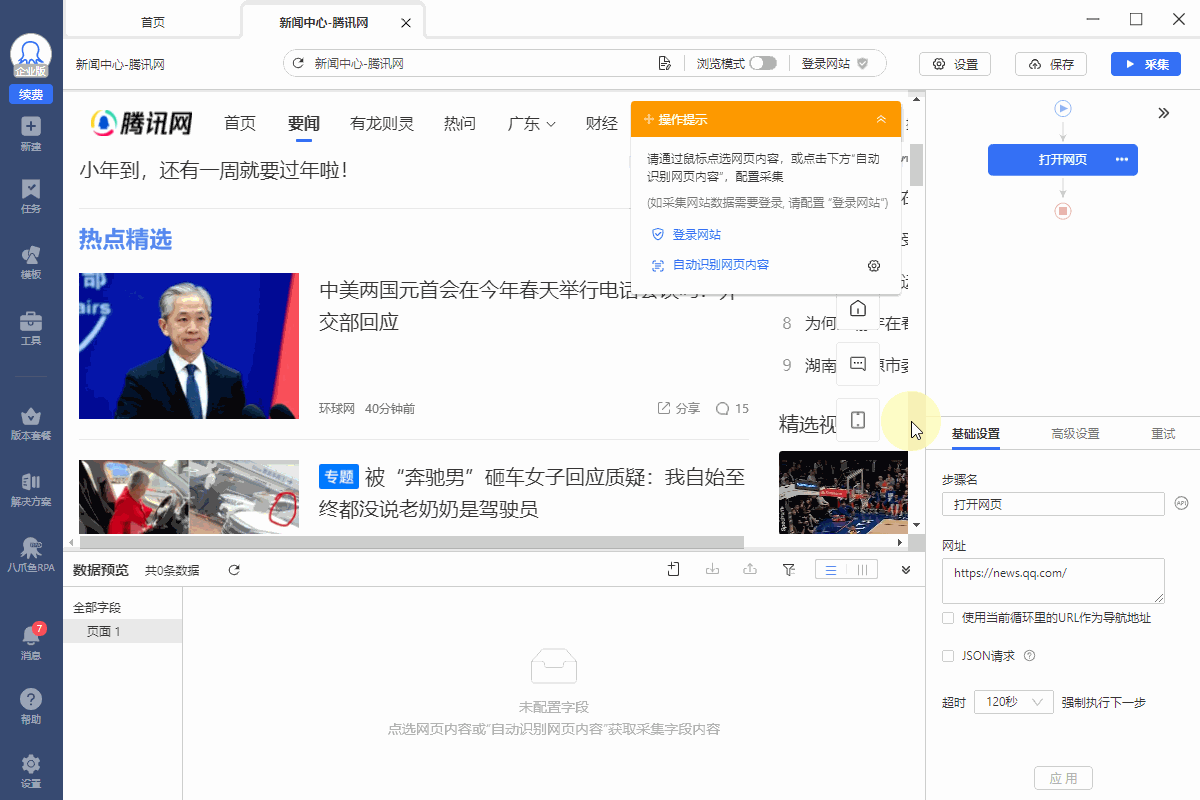1200x800 pixels.
Task: Click the home icon in floating page toolbar
Action: pos(857,307)
